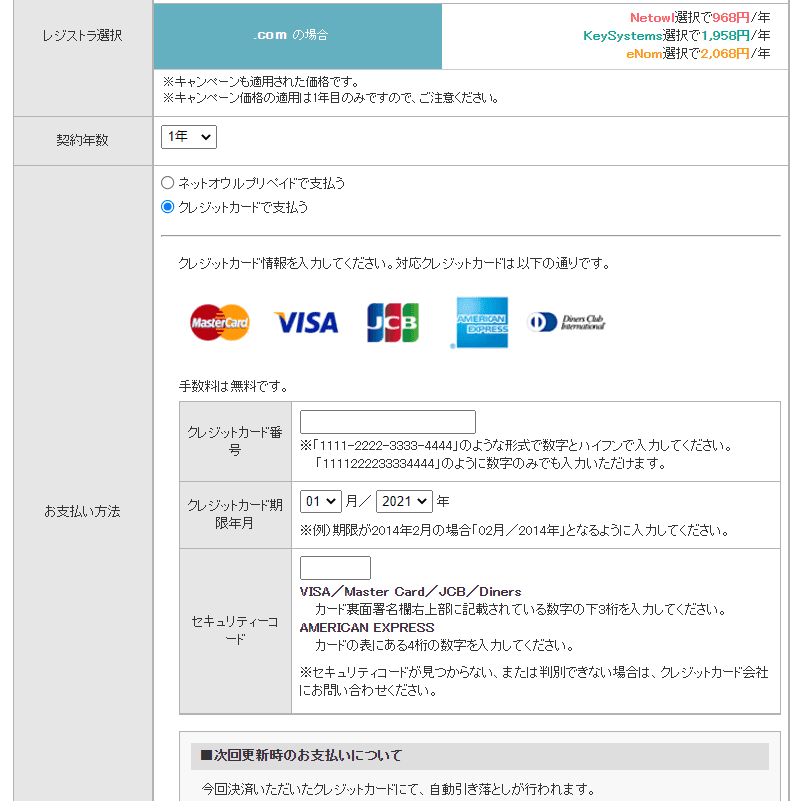Image resolution: width=811 pixels, height=801 pixels.
Task: Click the ■次回更新時のお支払いについて heading
Action: pos(301,755)
